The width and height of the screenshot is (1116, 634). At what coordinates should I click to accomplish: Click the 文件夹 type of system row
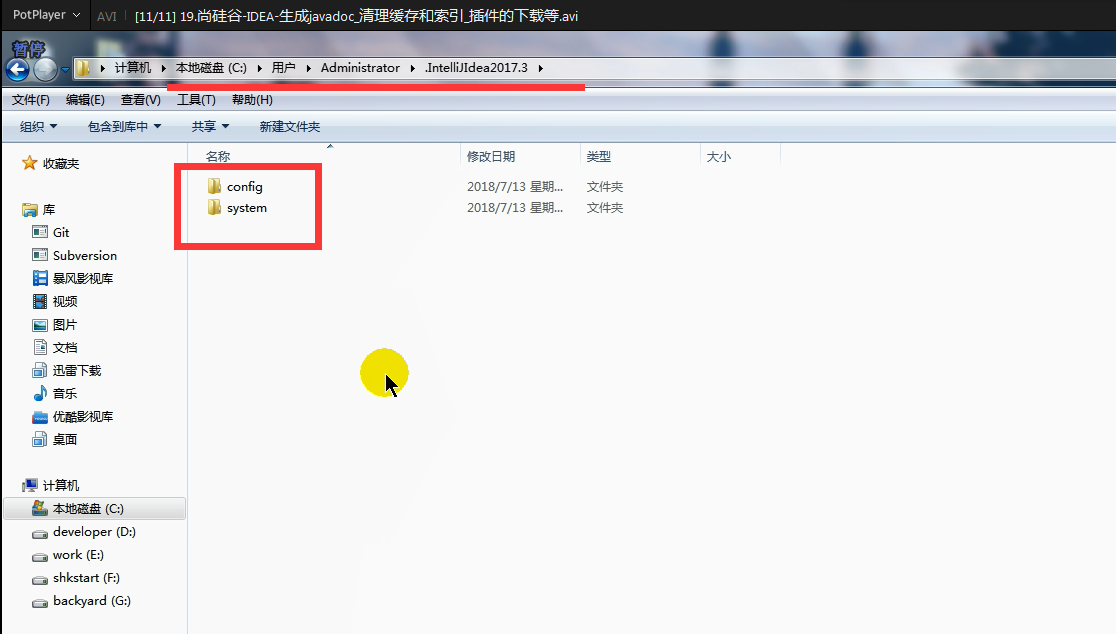pos(604,208)
